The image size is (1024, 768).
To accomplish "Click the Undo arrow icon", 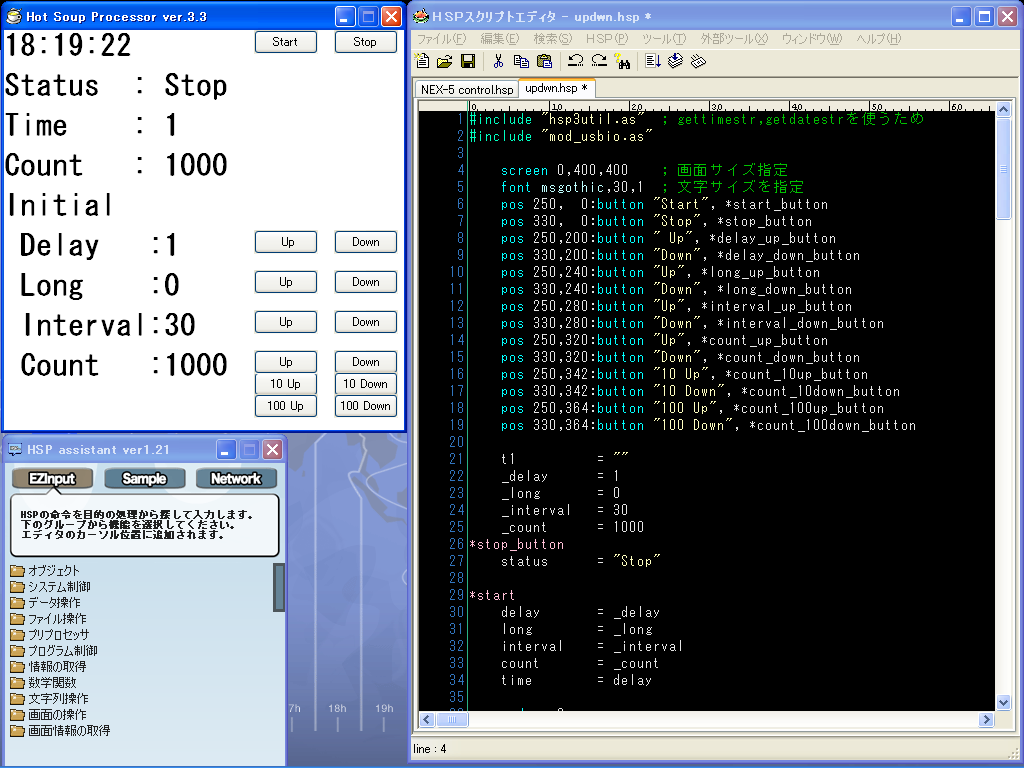I will pos(575,62).
